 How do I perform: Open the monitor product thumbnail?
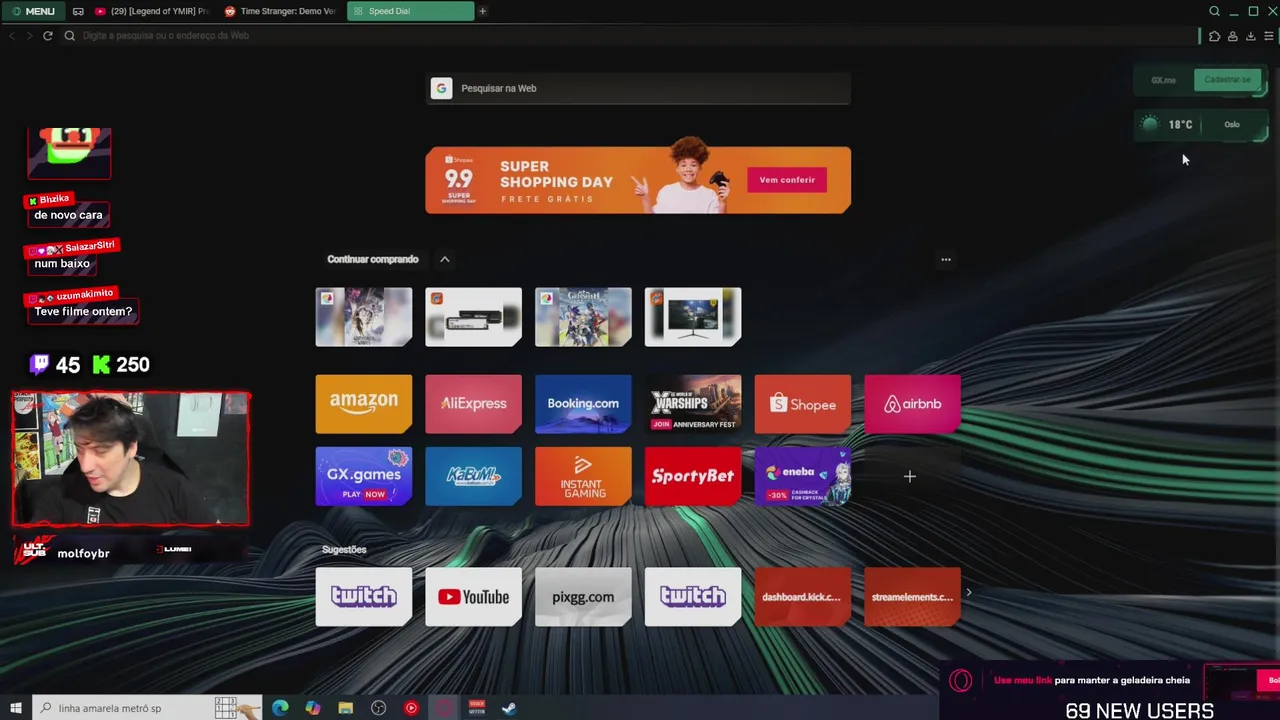pyautogui.click(x=693, y=317)
